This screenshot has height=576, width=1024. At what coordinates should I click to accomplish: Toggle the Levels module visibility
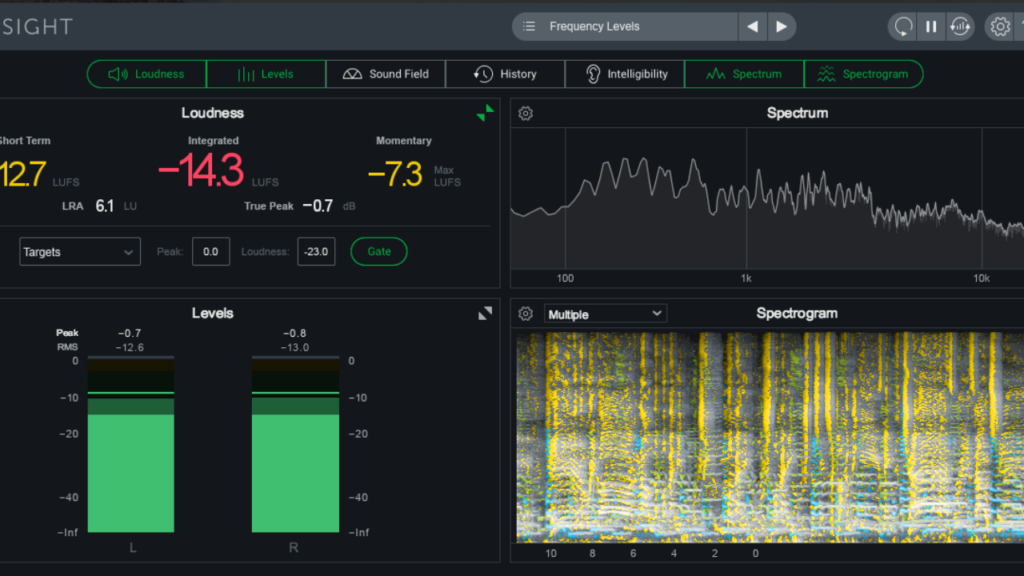[266, 74]
